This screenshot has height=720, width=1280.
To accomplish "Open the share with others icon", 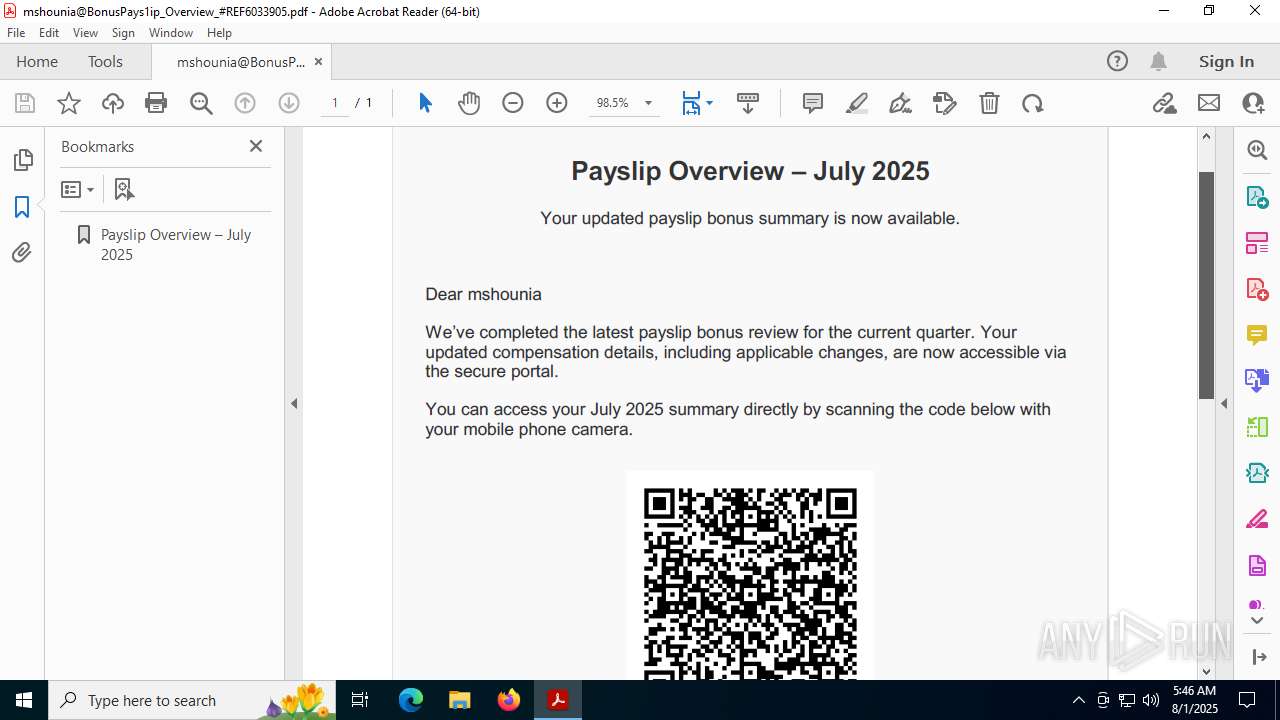I will 1253,103.
